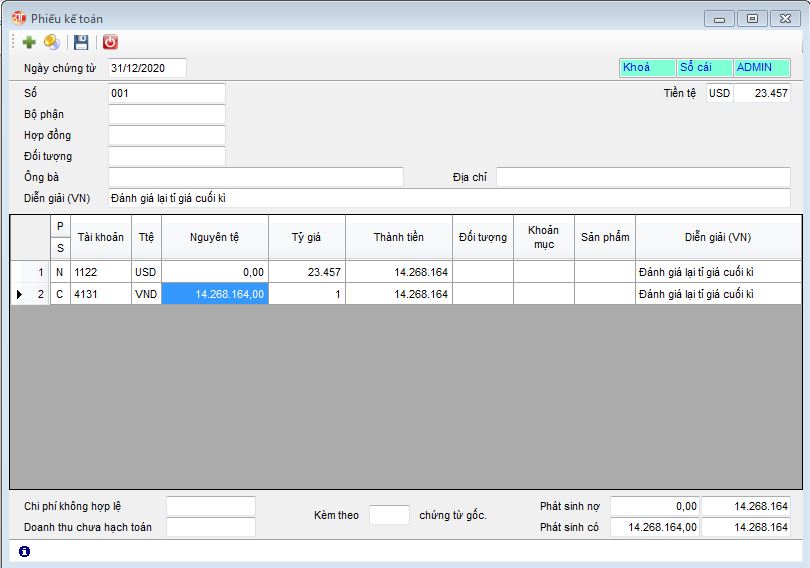
Task: Click Phát sinh nợ total 14.268.164 field
Action: pyautogui.click(x=746, y=506)
